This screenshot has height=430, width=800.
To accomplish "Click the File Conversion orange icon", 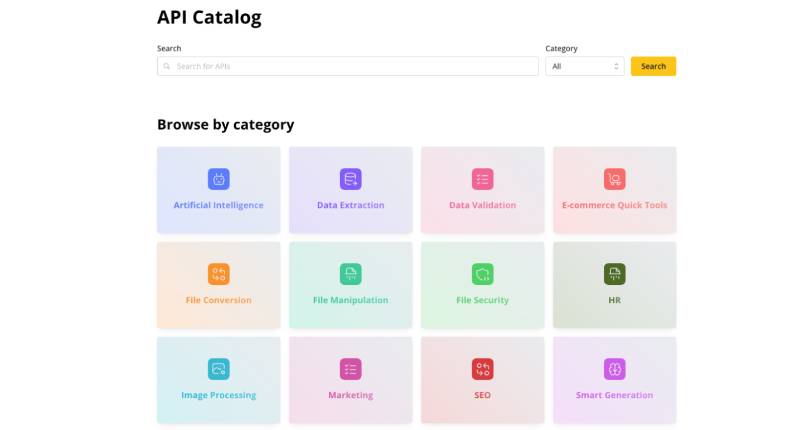I will [x=218, y=274].
